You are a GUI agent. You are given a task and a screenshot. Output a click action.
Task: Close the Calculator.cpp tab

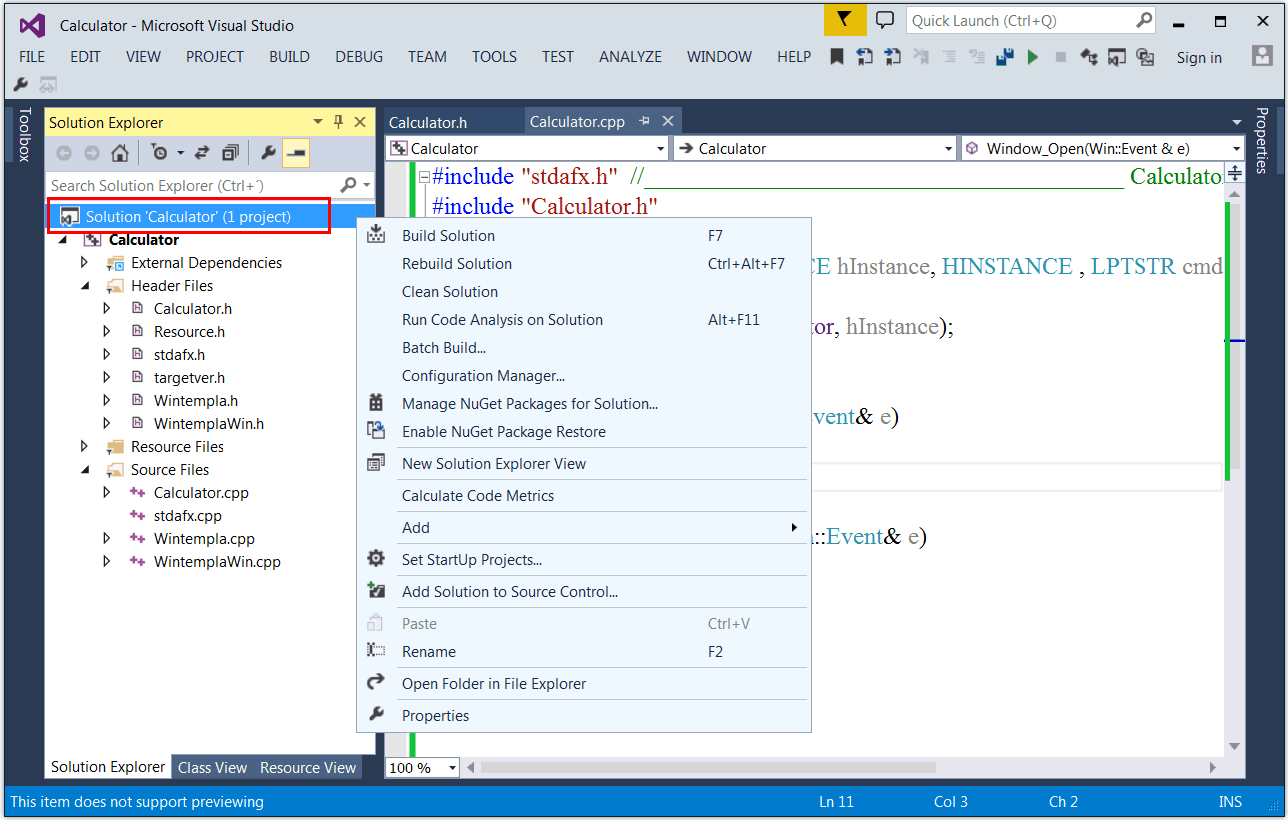(668, 121)
